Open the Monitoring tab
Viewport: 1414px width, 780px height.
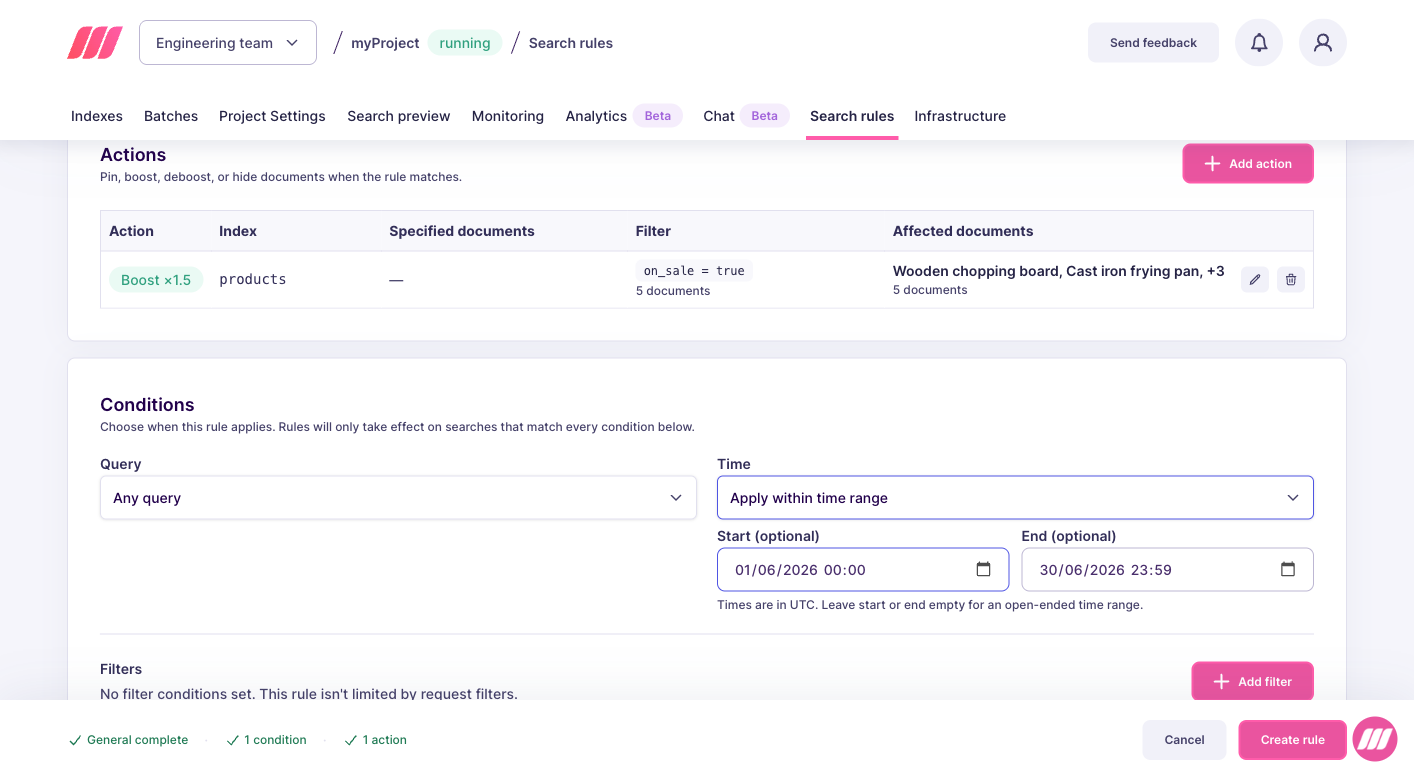[x=508, y=116]
